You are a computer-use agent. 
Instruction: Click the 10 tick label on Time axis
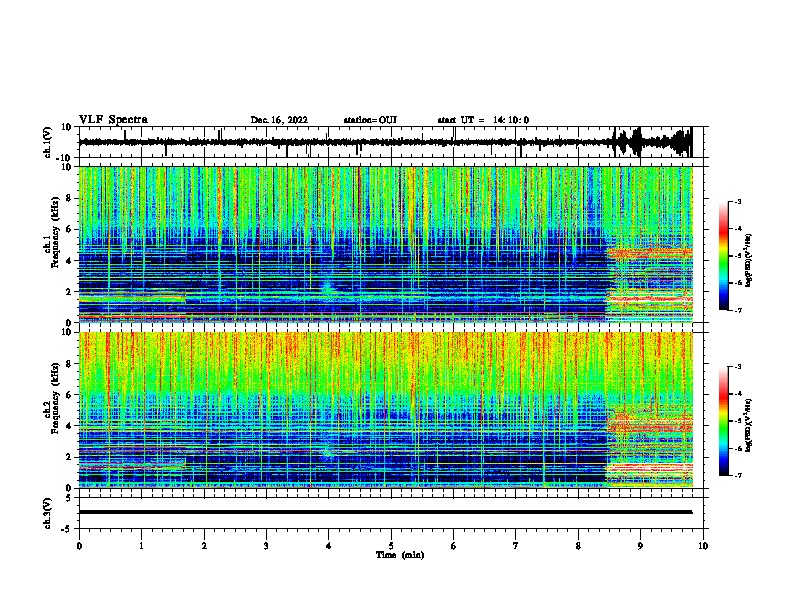click(x=703, y=546)
